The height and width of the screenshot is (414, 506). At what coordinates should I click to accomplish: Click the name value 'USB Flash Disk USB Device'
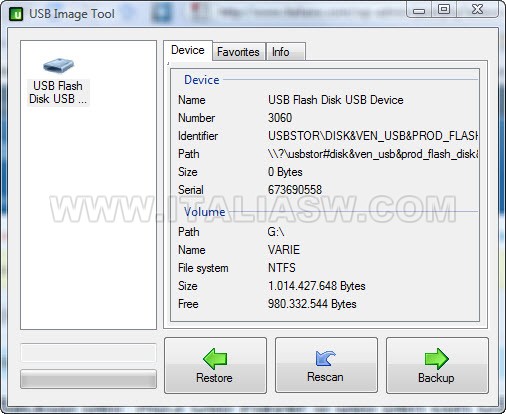[x=336, y=100]
